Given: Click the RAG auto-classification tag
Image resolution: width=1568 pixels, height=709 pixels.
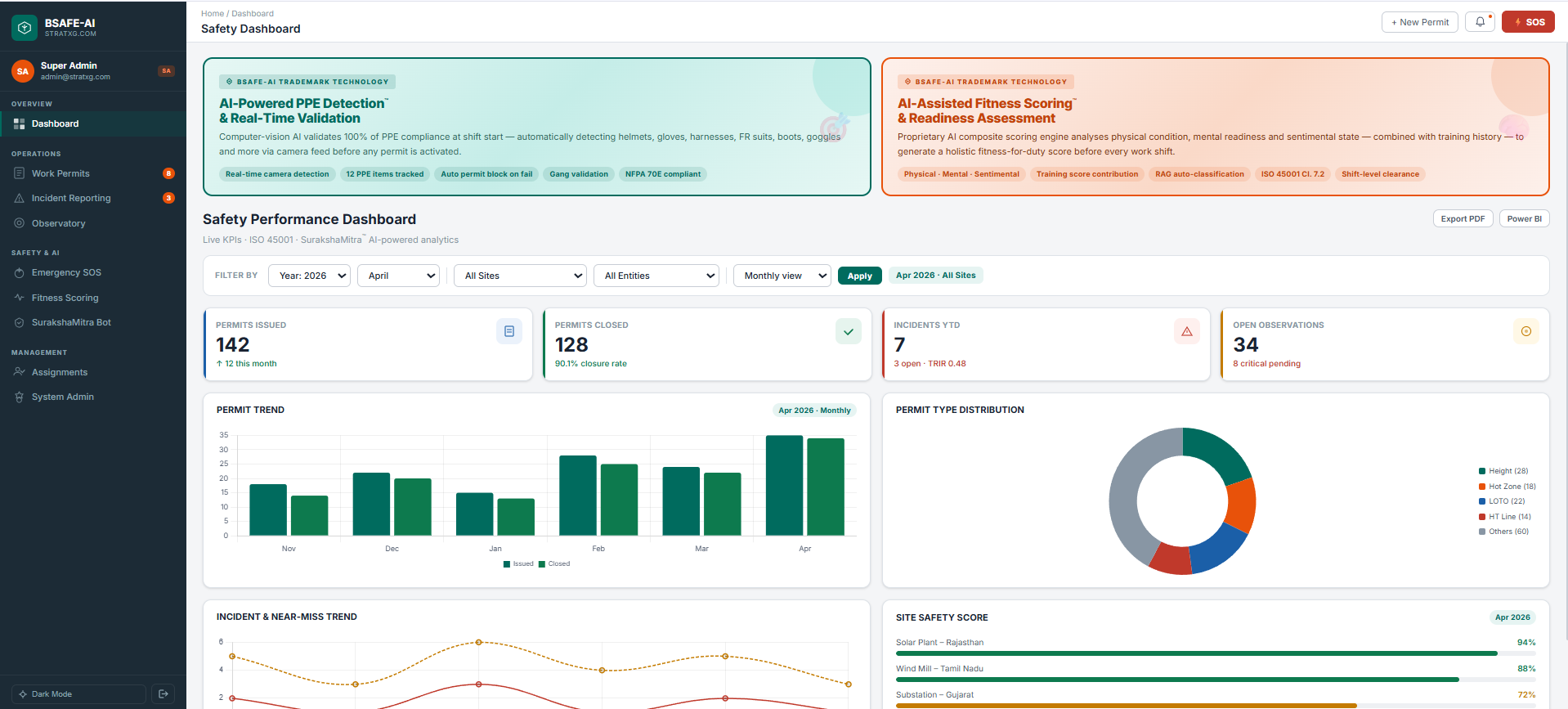Looking at the screenshot, I should (1199, 174).
